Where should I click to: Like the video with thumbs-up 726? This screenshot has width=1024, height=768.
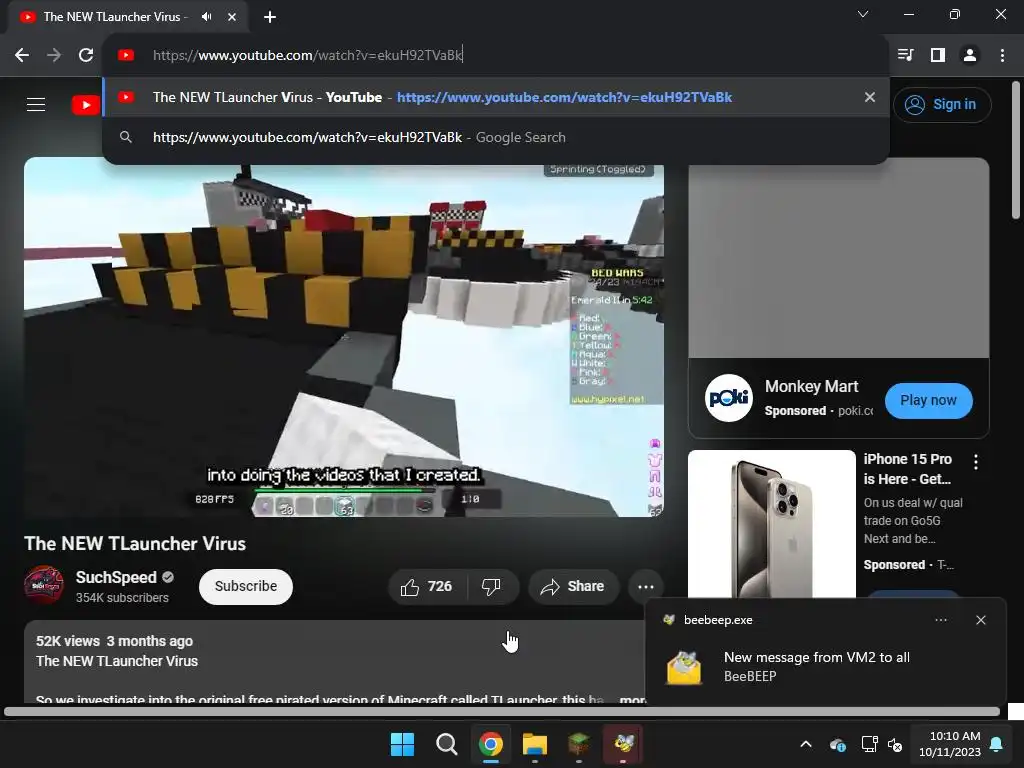(426, 587)
